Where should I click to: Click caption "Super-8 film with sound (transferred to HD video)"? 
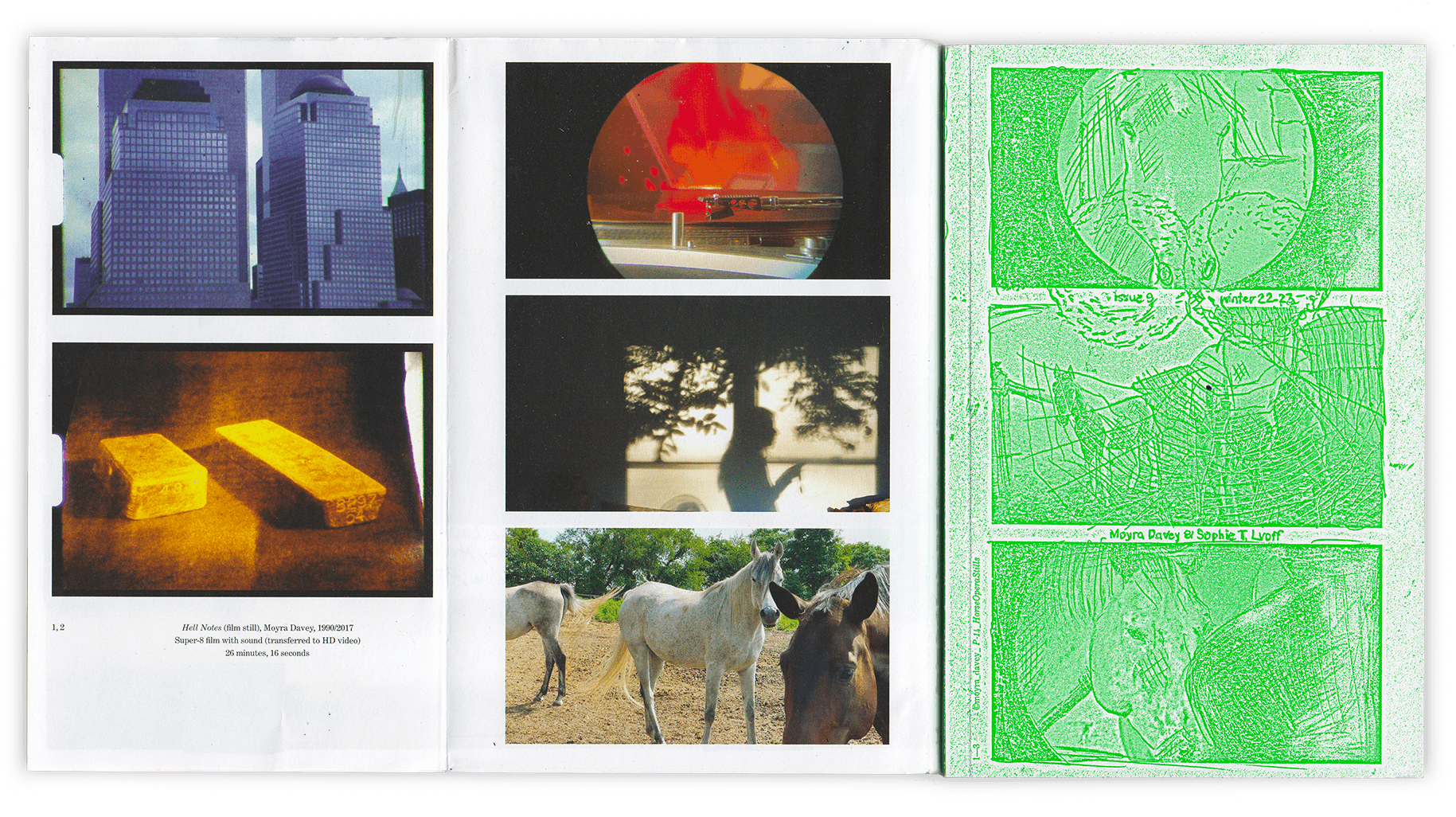[267, 640]
